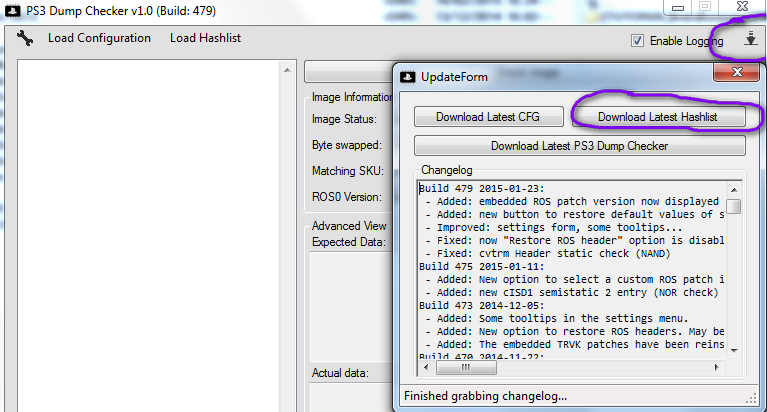Click changelog horizontal scrollbar right arrow
Screen dimensions: 767x412
(717, 367)
